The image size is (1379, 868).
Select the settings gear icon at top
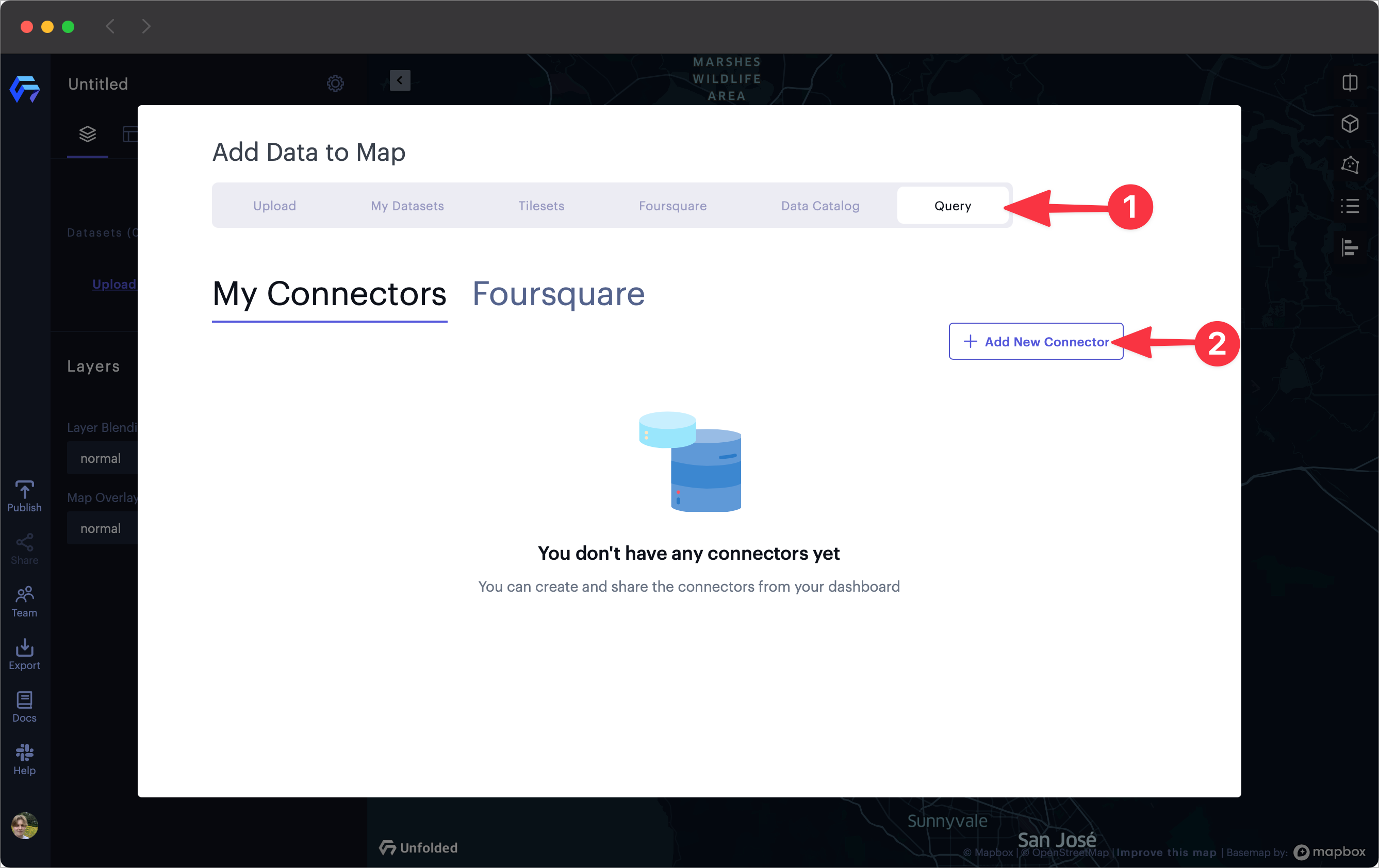335,83
